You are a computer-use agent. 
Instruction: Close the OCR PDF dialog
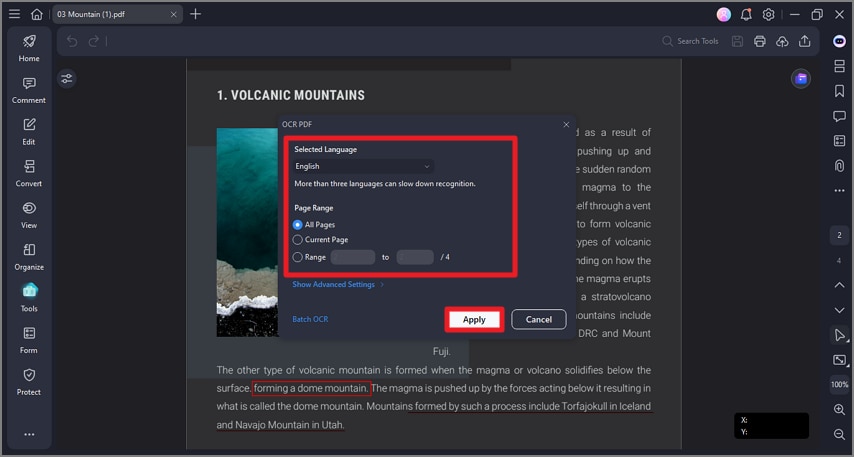click(566, 125)
